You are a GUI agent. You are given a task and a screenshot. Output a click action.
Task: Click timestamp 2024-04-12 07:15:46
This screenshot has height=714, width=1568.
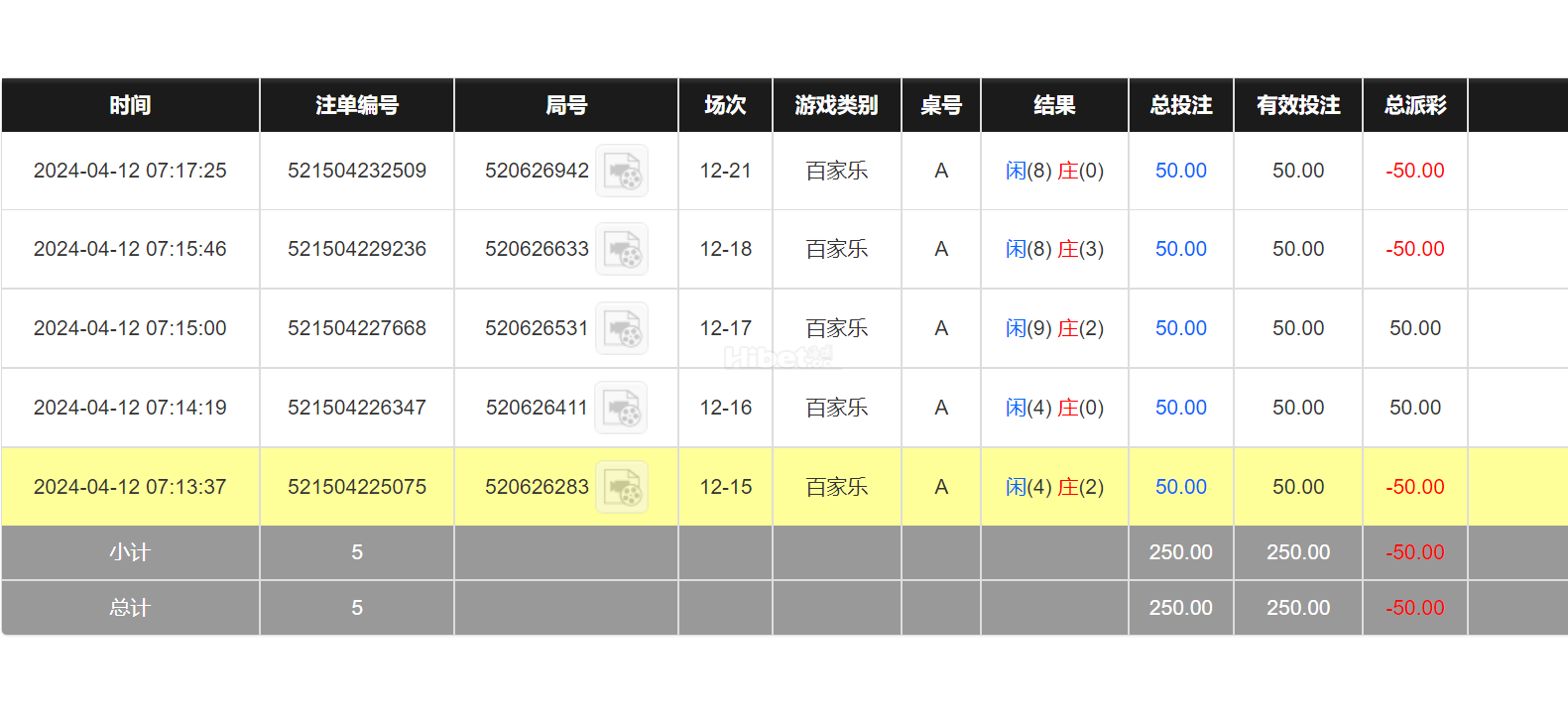(x=130, y=249)
